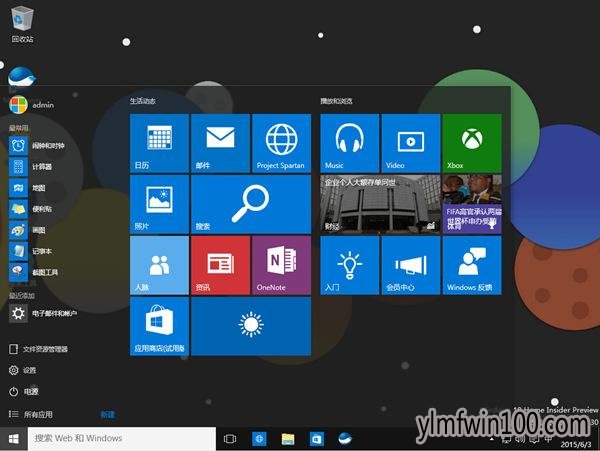Open the Store icon in the taskbar
600x451 pixels.
coord(316,439)
